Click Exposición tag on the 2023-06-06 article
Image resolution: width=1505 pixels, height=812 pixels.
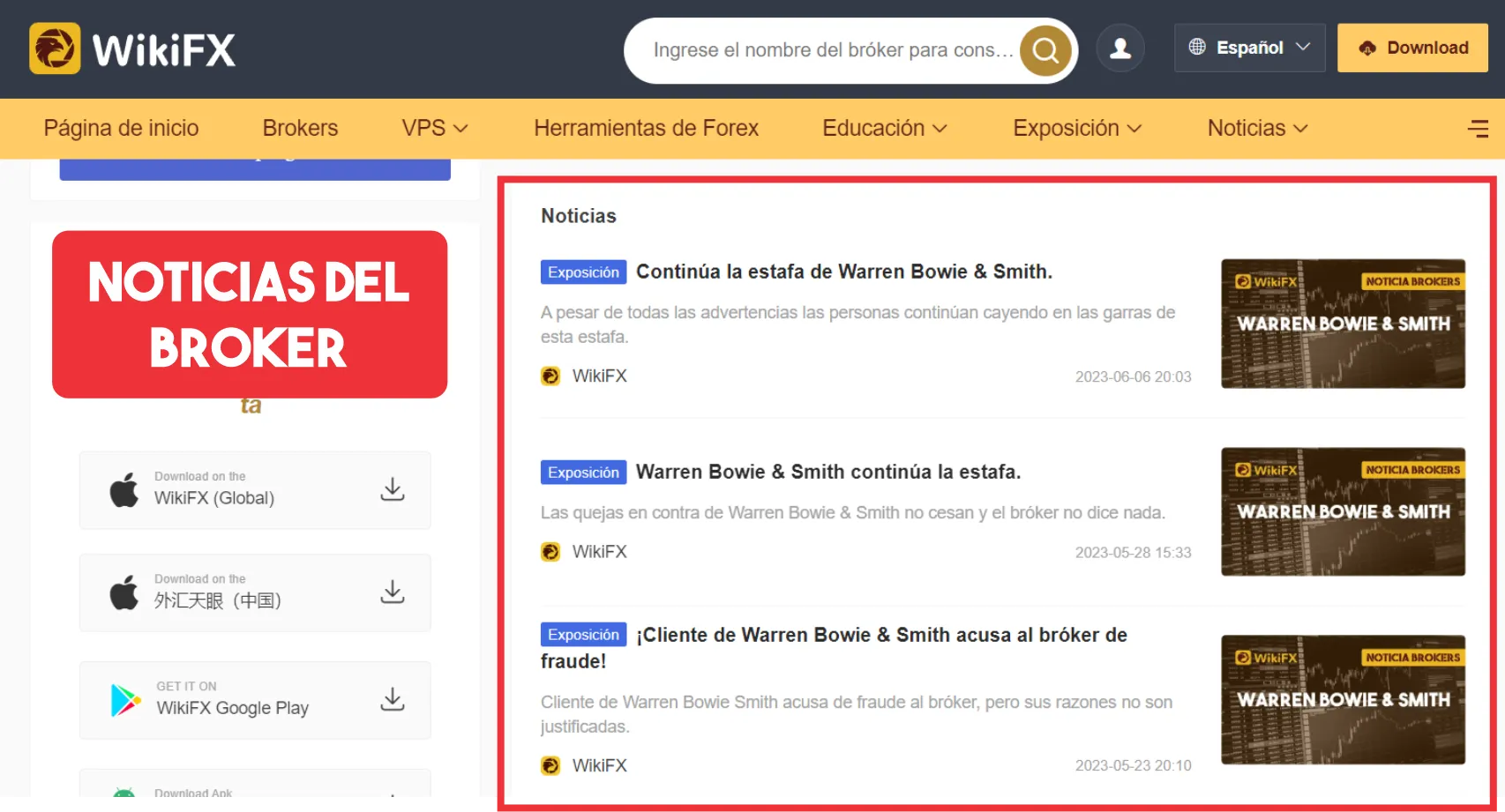click(x=583, y=272)
